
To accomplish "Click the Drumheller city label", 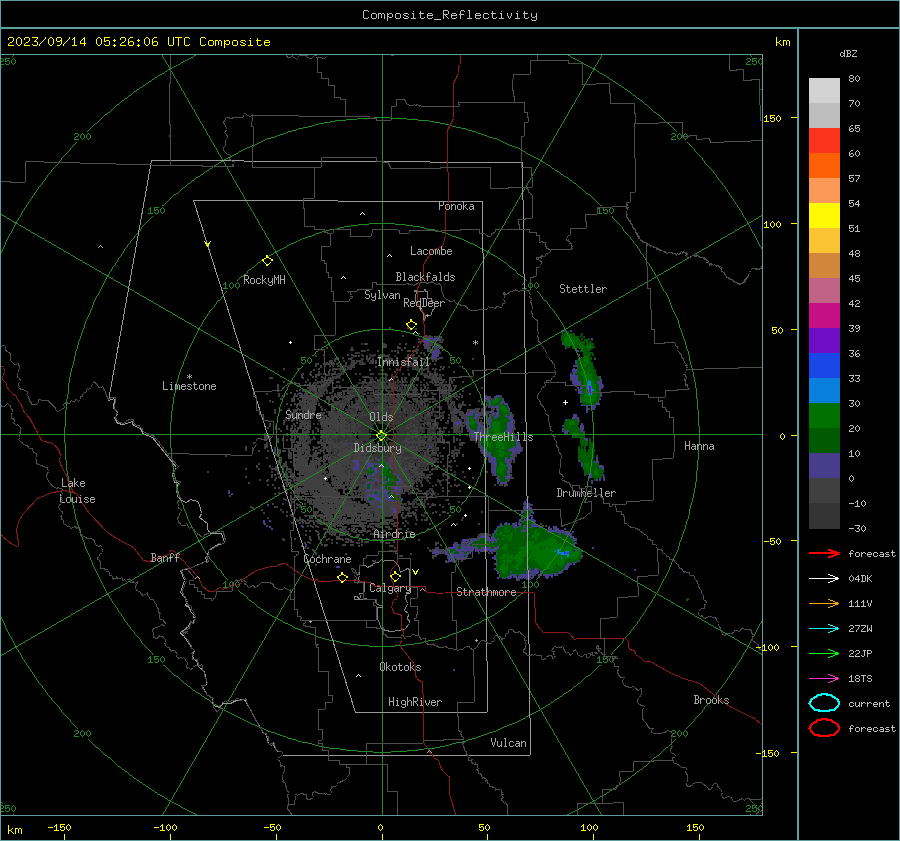I will [x=586, y=493].
